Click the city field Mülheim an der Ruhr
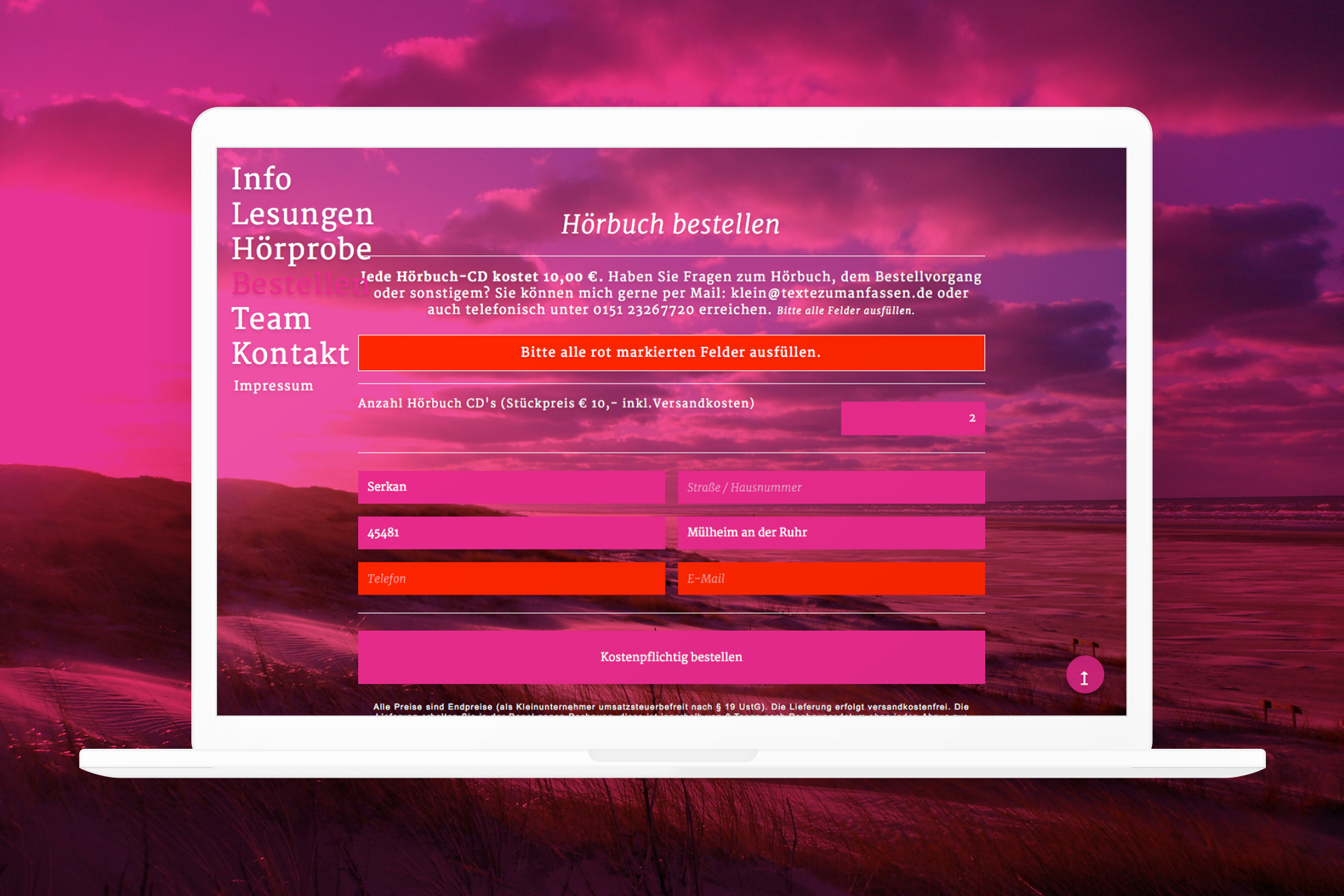 click(831, 532)
